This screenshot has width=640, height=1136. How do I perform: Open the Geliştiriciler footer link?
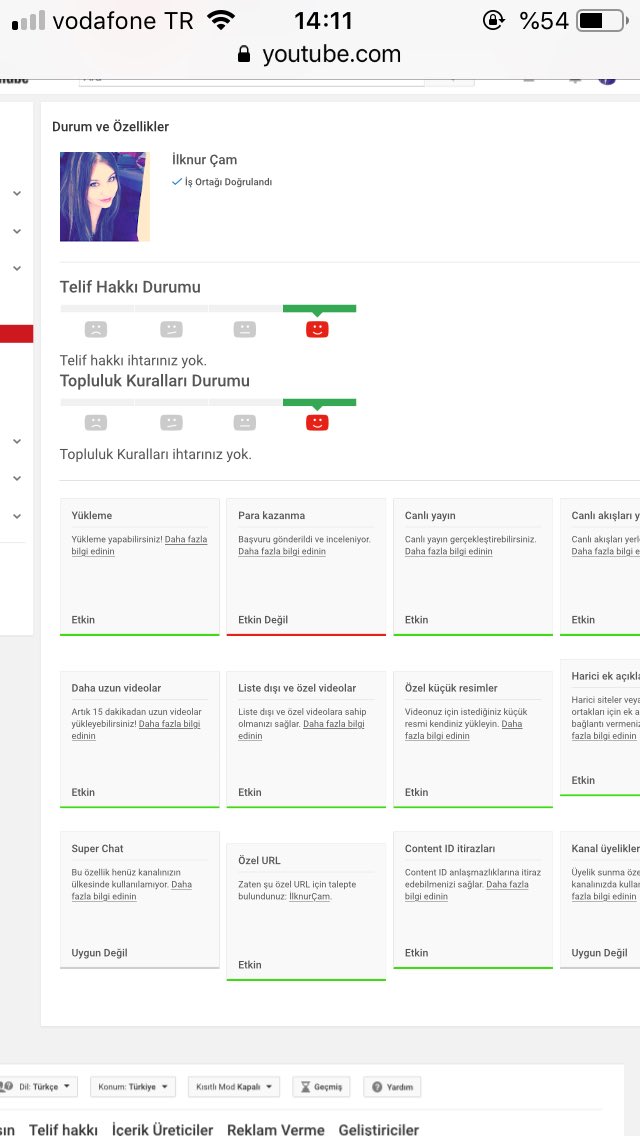point(378,1129)
